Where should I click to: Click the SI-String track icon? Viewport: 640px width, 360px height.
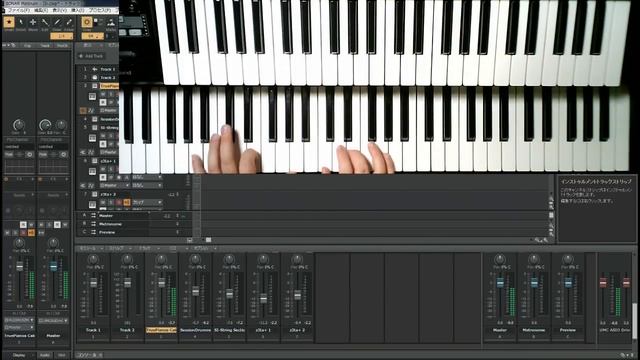[95, 128]
